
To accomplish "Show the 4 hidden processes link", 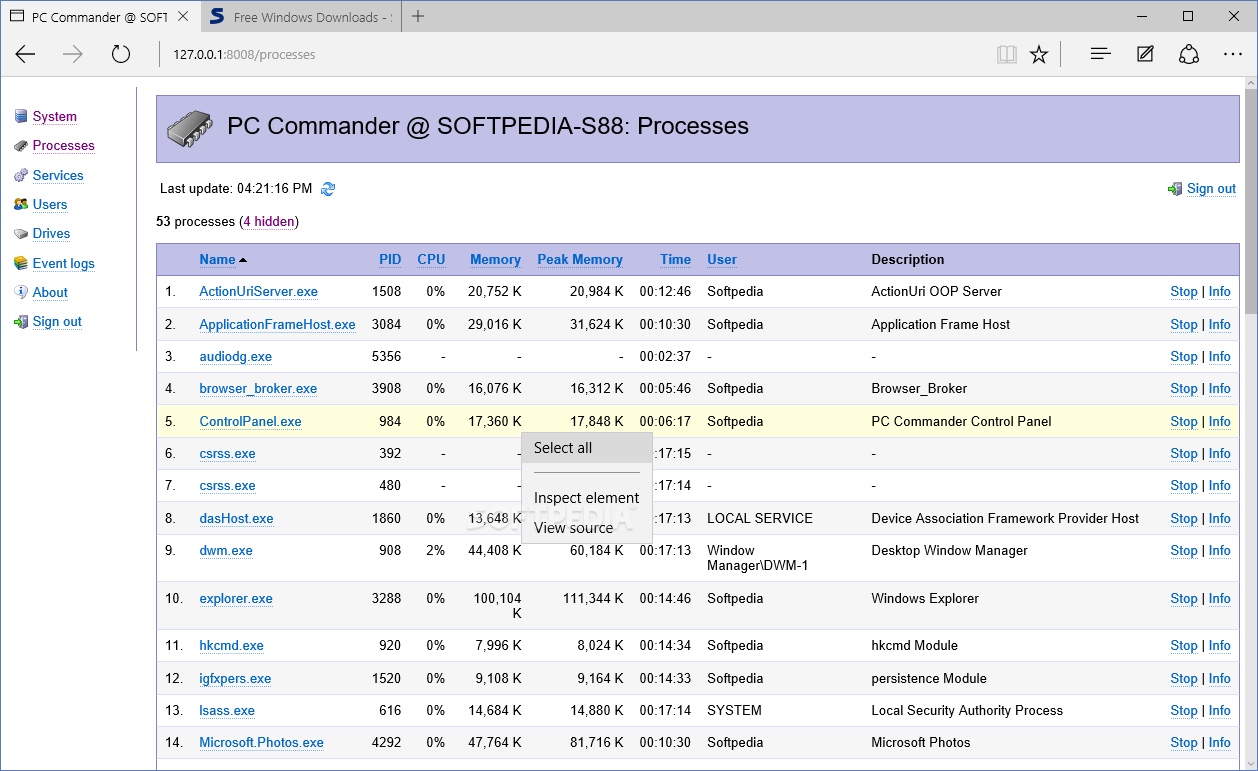I will (269, 221).
